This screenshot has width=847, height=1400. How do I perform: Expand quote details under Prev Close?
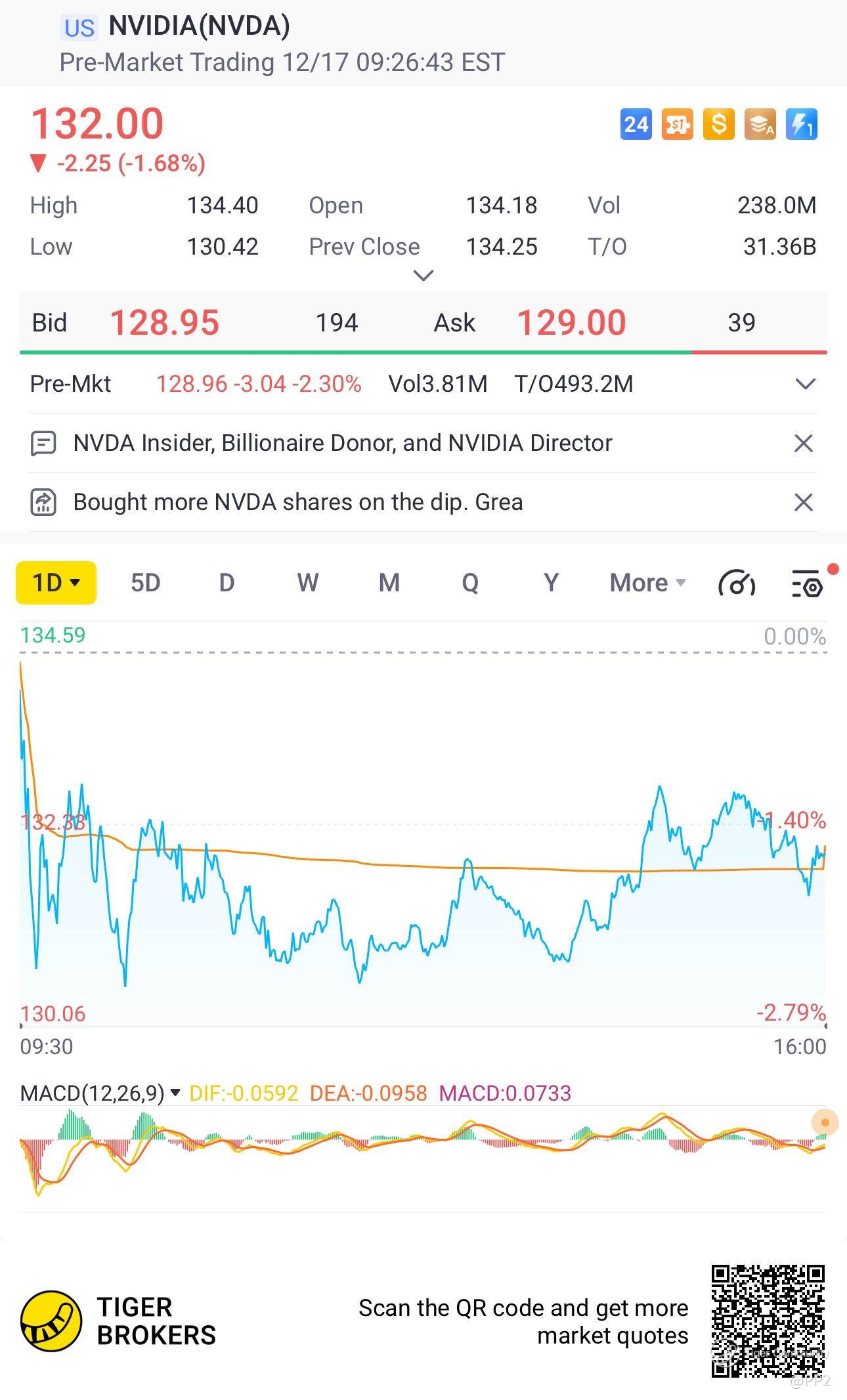(423, 276)
